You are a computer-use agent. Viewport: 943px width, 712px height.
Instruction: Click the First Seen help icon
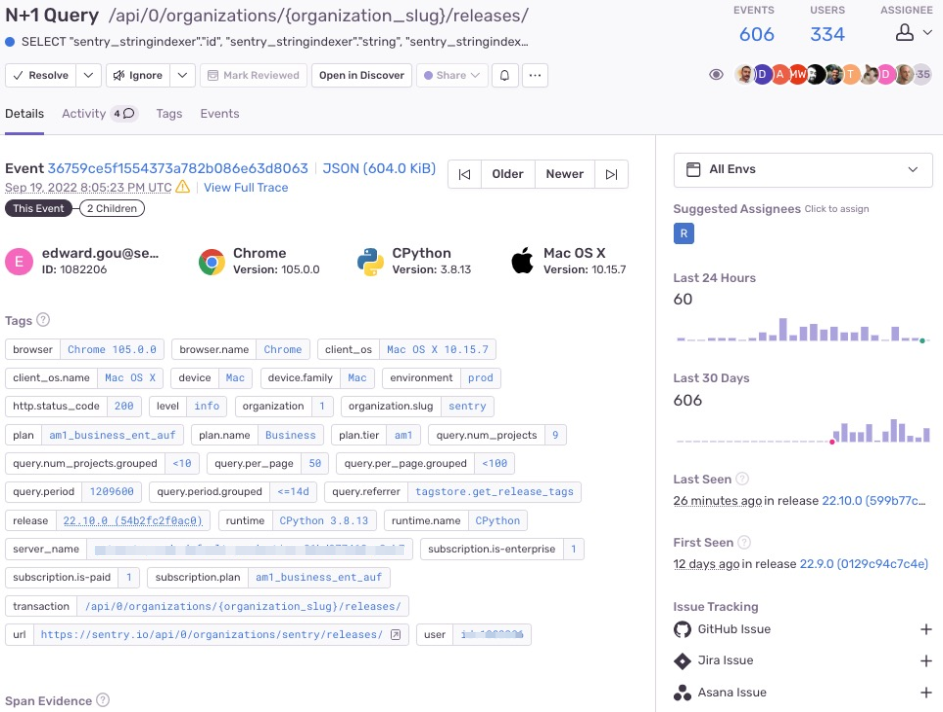tap(744, 542)
